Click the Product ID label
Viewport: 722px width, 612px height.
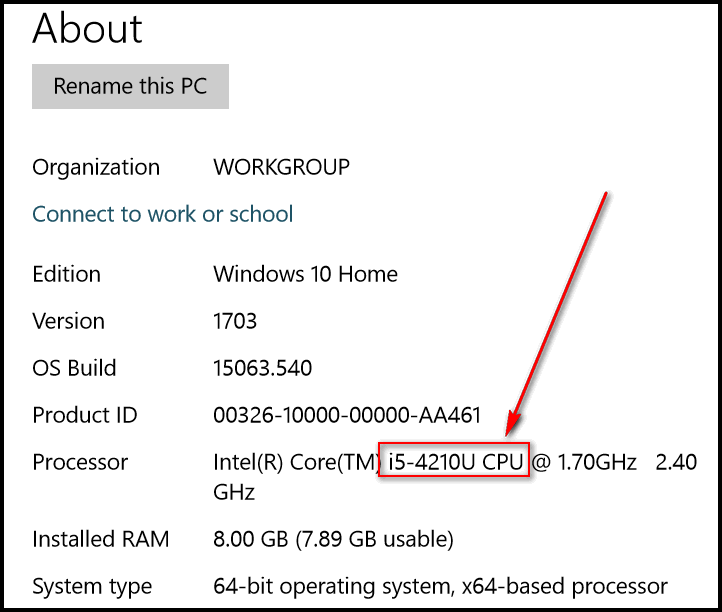(x=85, y=415)
